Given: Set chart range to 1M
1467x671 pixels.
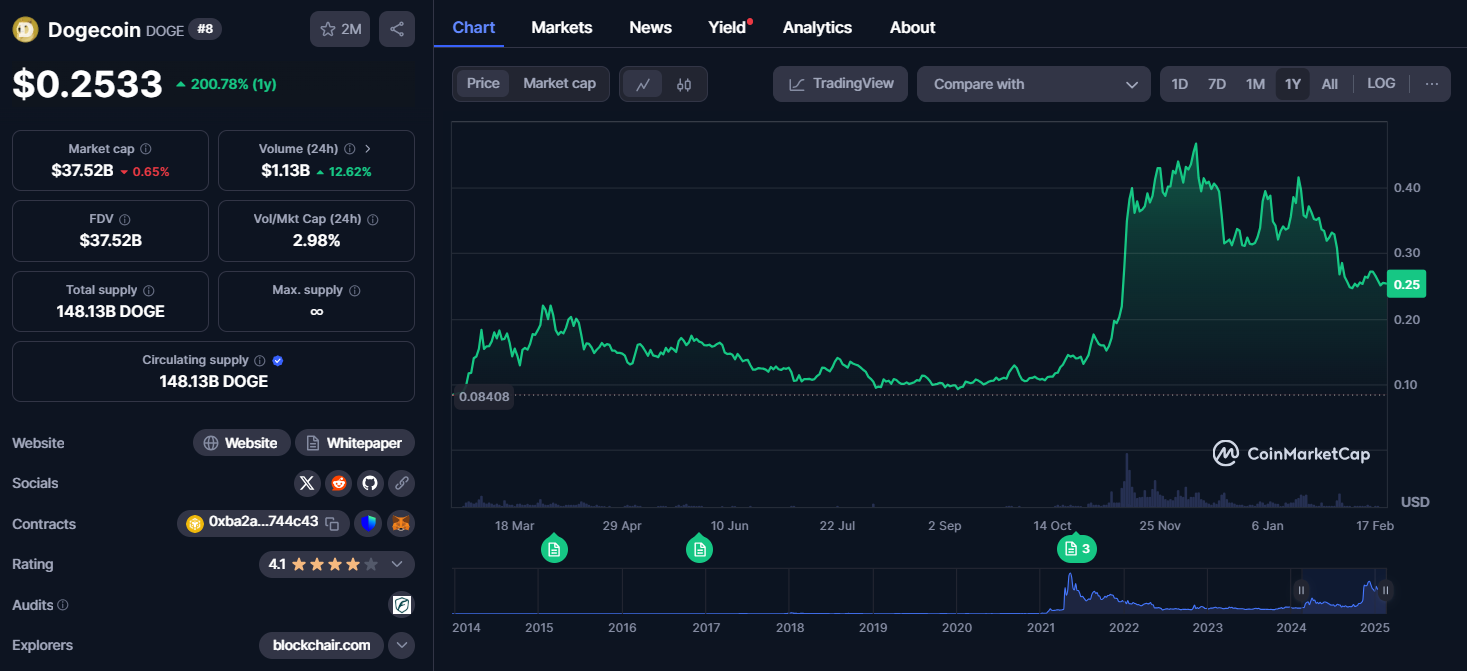Looking at the screenshot, I should click(1256, 84).
